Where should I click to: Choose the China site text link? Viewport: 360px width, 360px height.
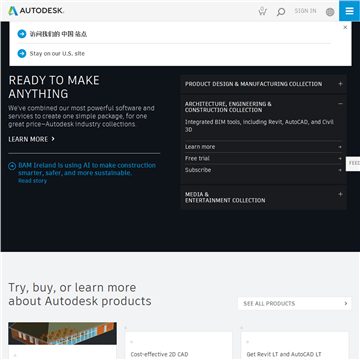(x=58, y=34)
